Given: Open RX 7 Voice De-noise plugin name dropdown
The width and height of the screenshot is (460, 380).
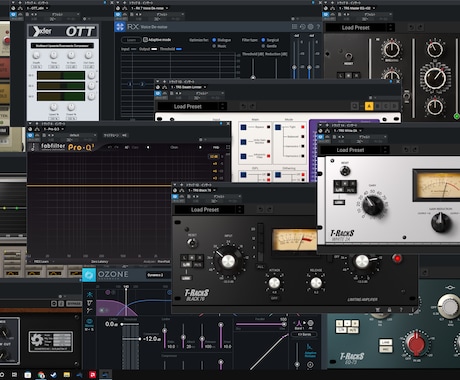Looking at the screenshot, I should [x=167, y=8].
